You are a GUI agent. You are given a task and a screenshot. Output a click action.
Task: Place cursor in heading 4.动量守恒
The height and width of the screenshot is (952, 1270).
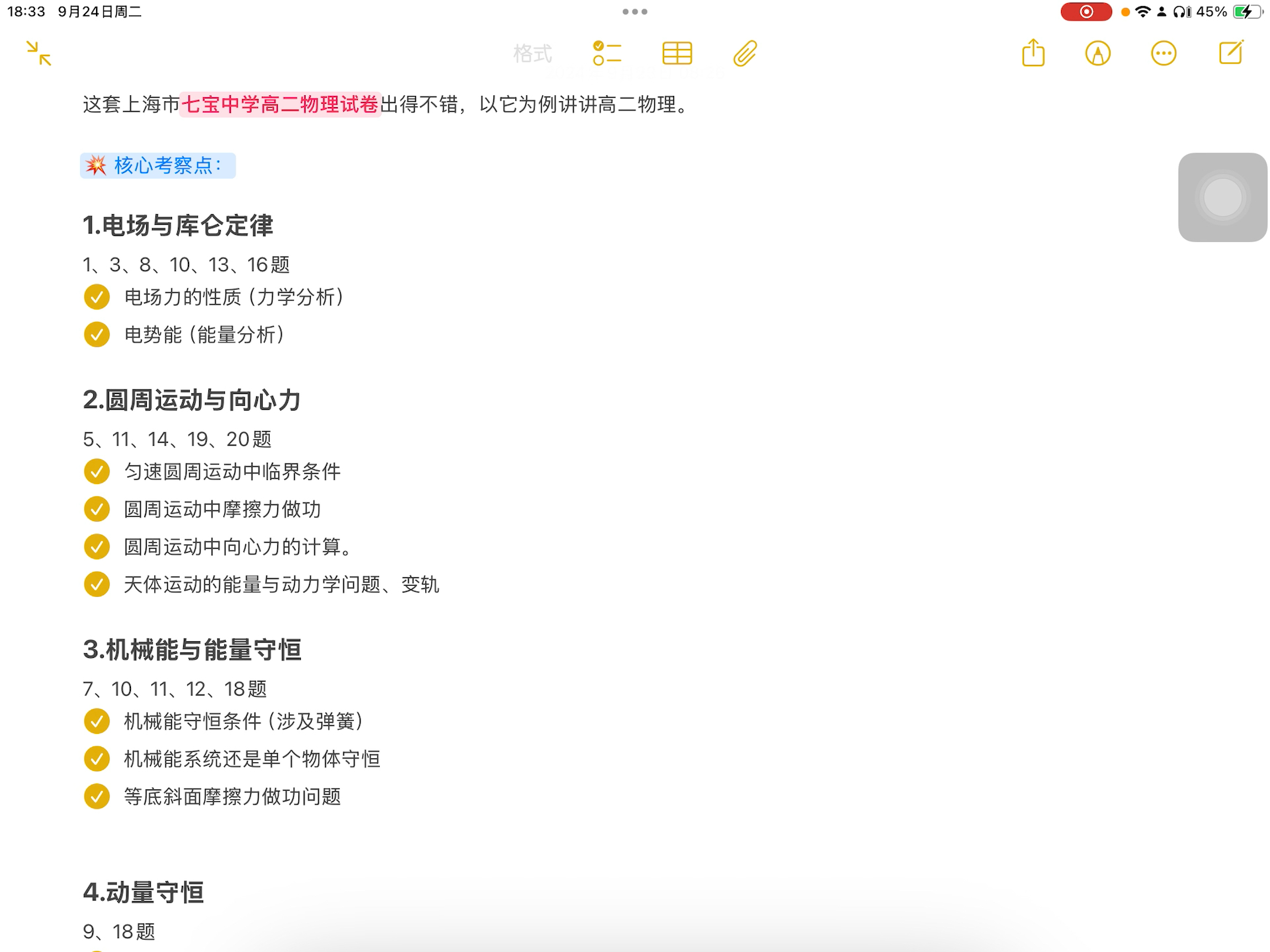[x=144, y=892]
